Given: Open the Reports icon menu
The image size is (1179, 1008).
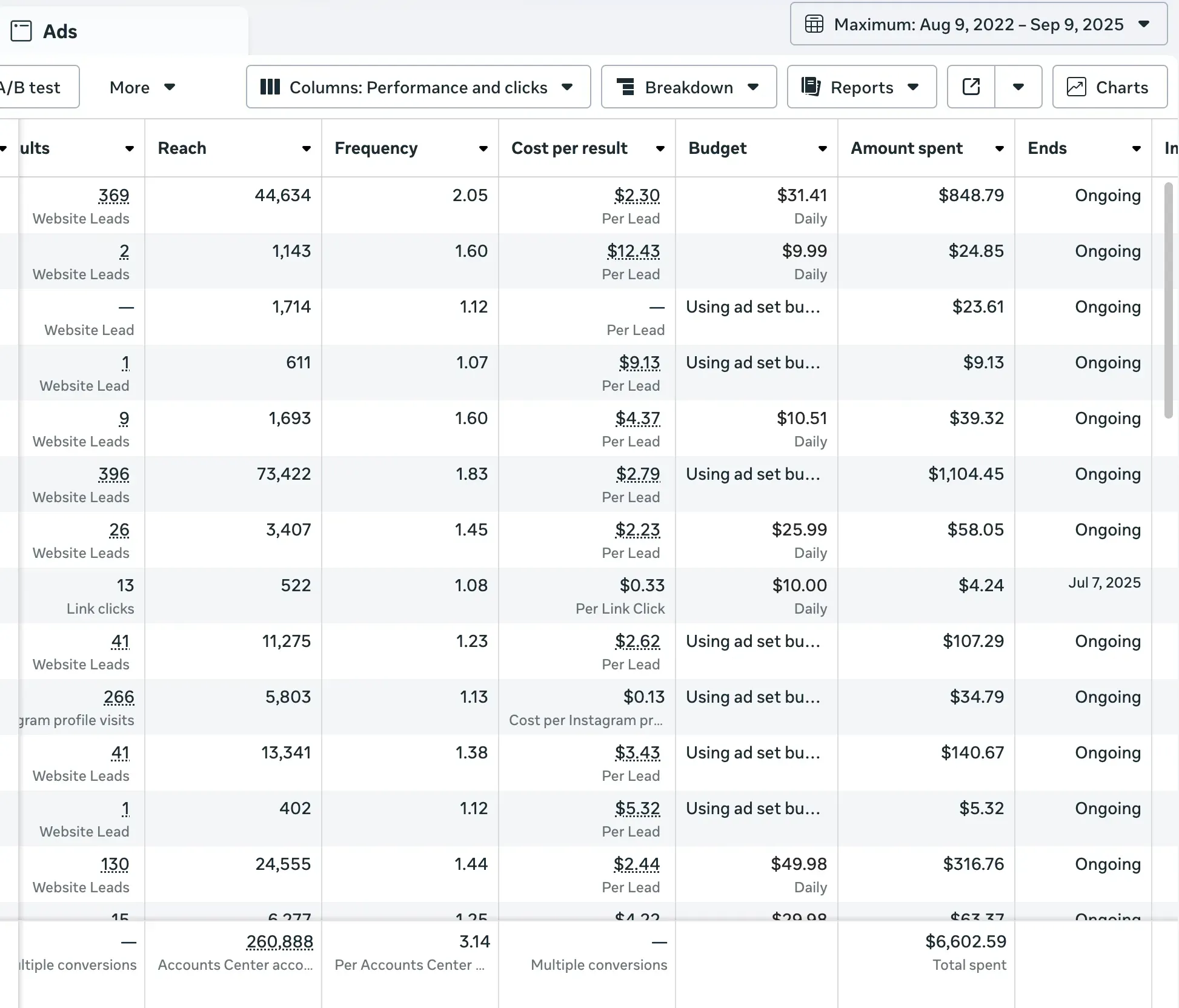Looking at the screenshot, I should tap(812, 87).
